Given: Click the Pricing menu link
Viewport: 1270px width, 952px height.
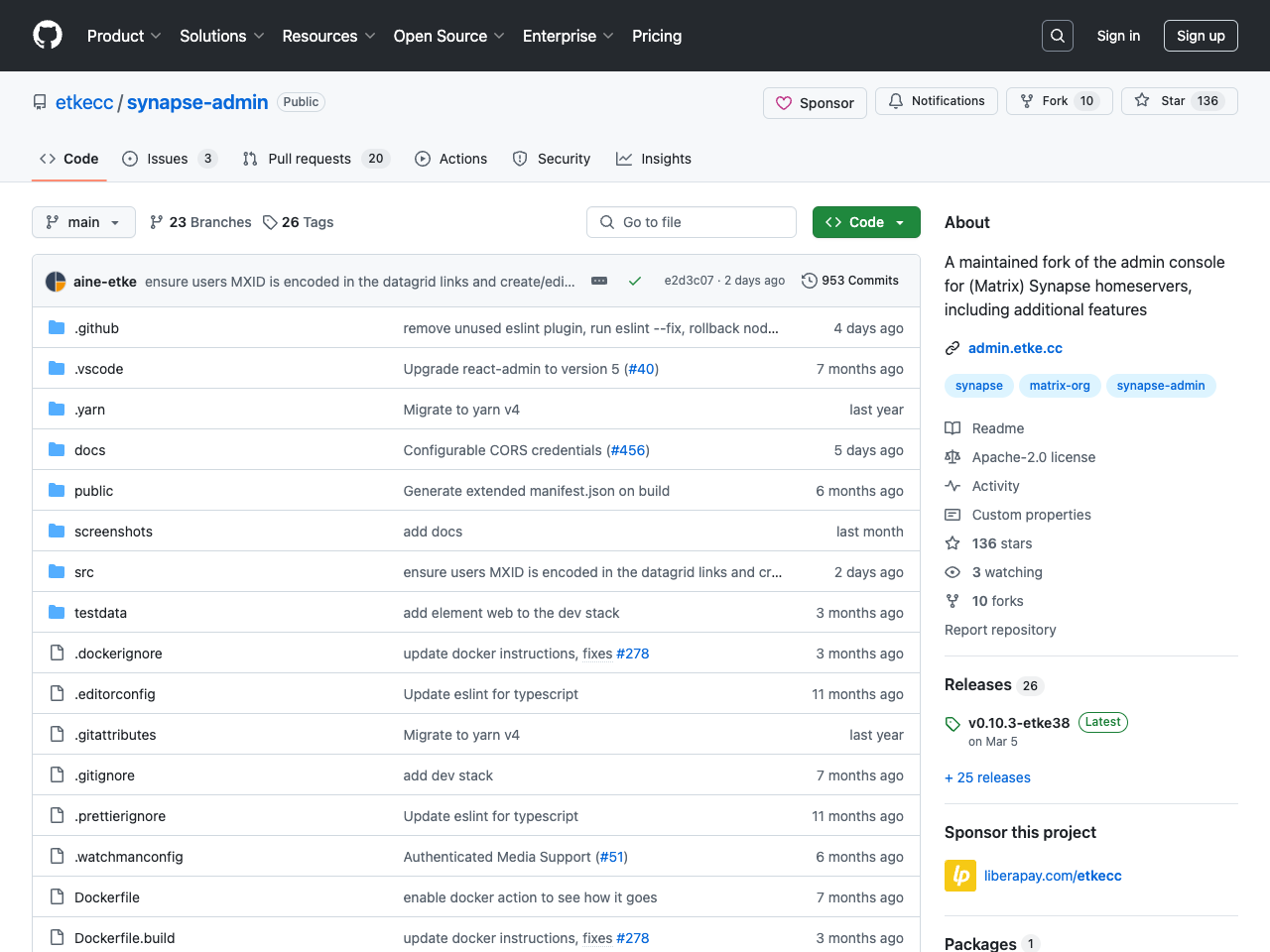Looking at the screenshot, I should pyautogui.click(x=657, y=36).
